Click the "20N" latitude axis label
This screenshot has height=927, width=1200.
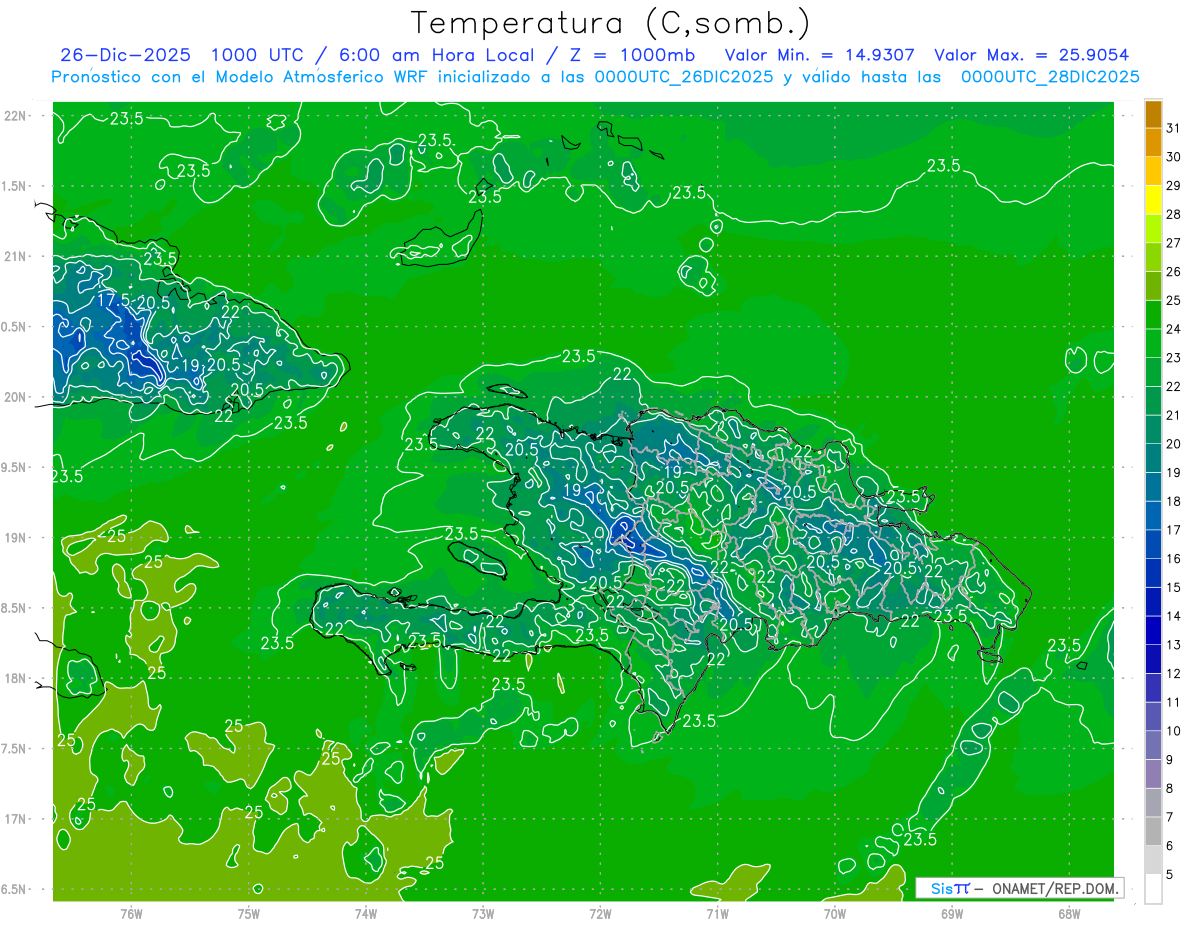[14, 397]
